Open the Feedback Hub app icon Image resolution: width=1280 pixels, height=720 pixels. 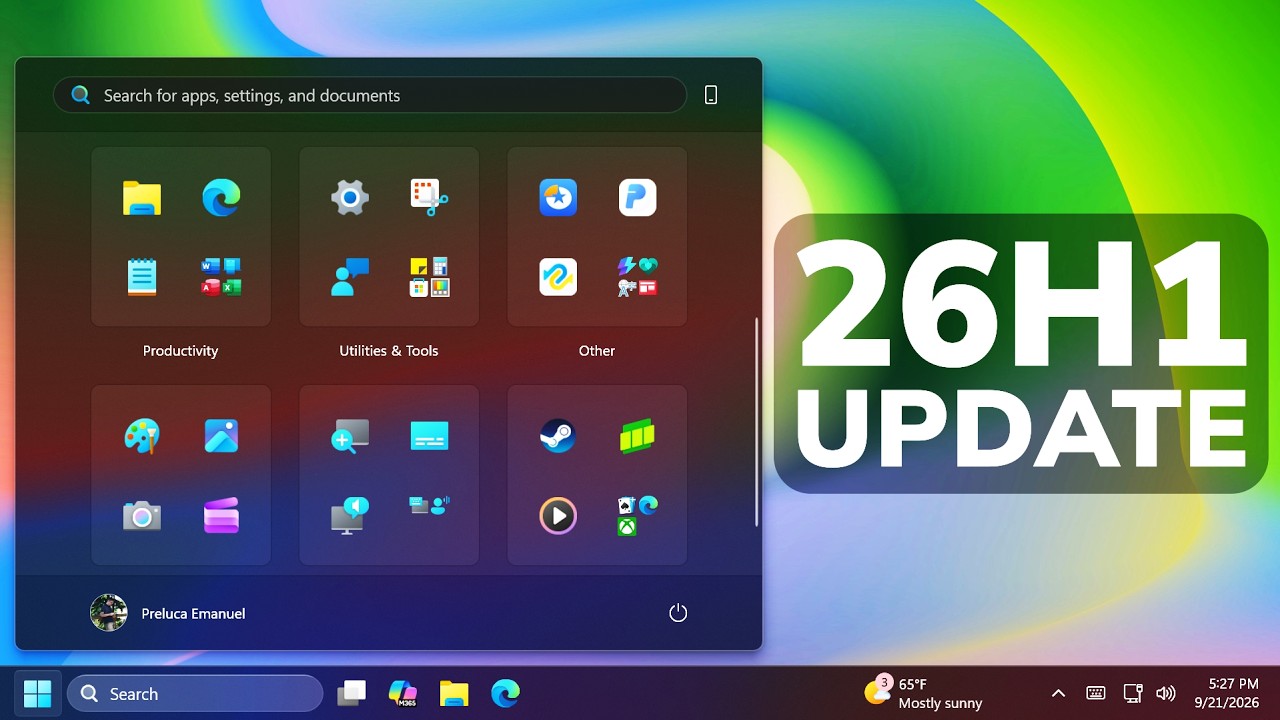pos(350,277)
